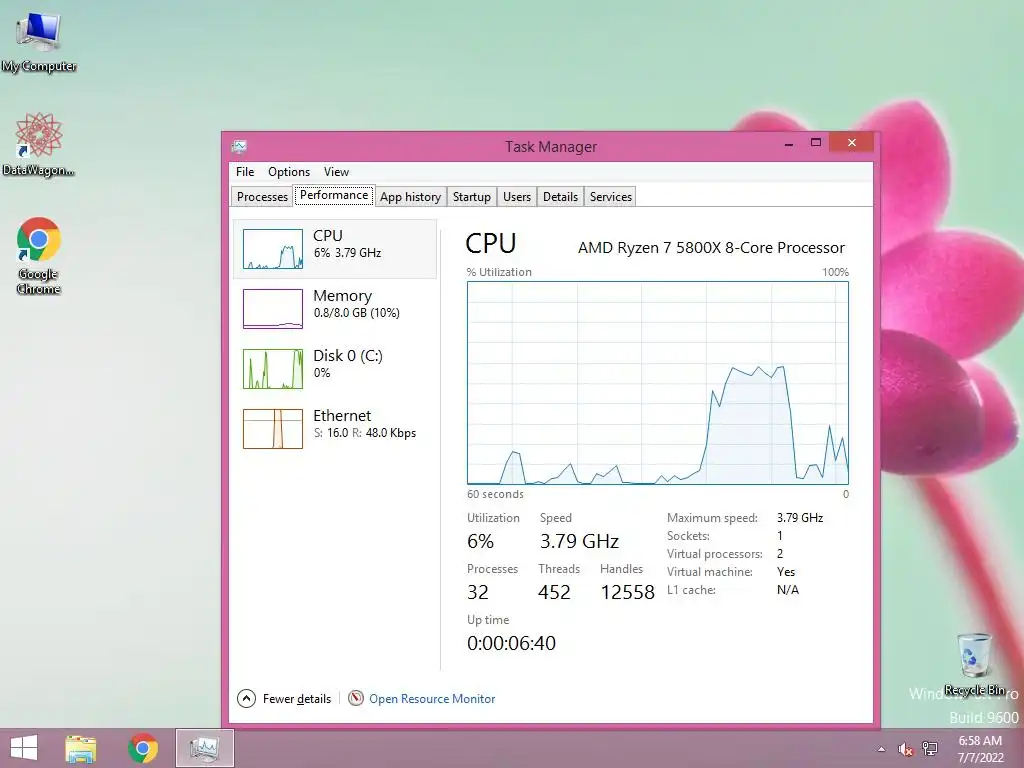
Task: Click the Fewer details label
Action: [x=296, y=699]
